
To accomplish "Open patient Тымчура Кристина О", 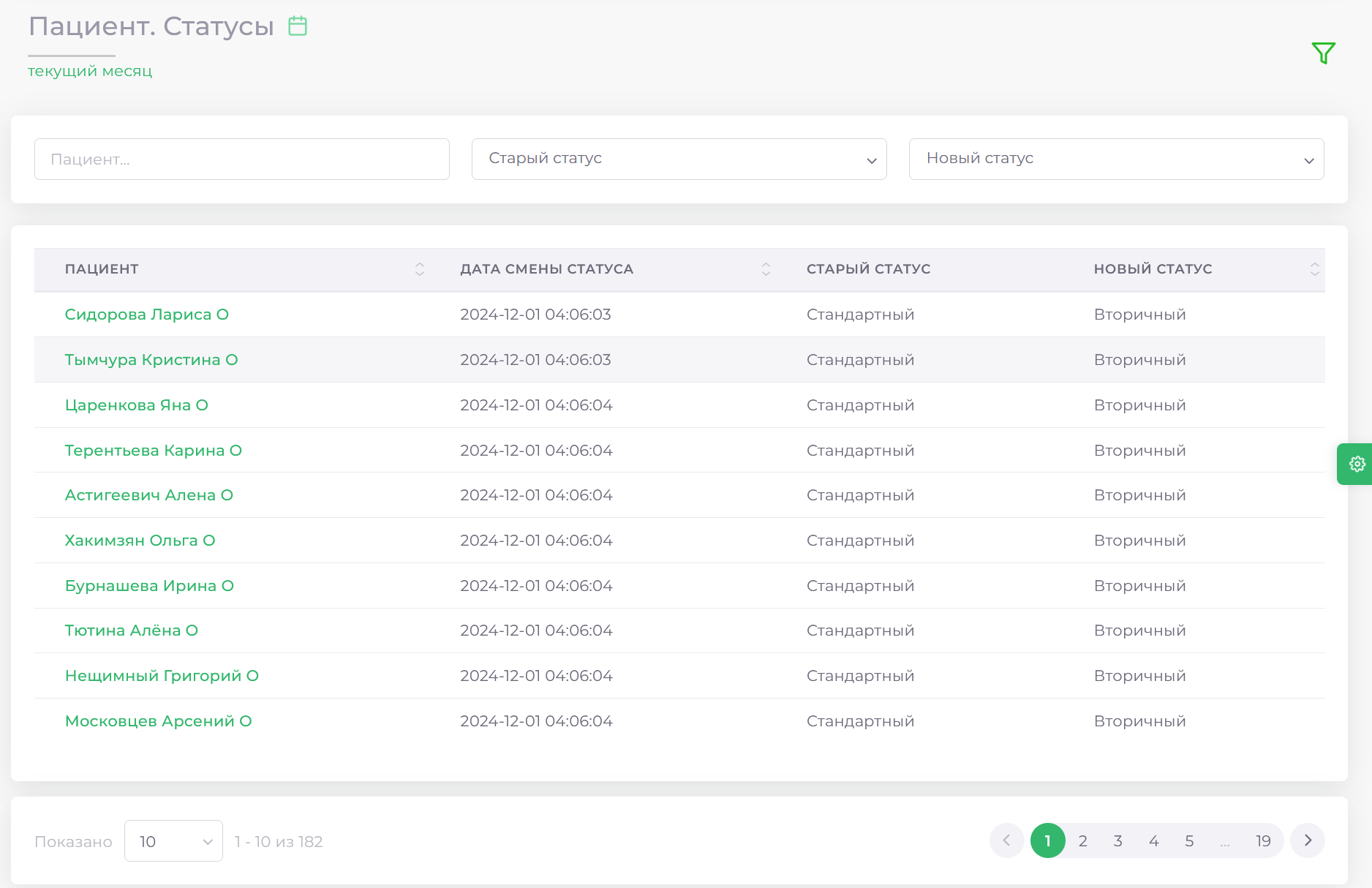I will [x=151, y=360].
